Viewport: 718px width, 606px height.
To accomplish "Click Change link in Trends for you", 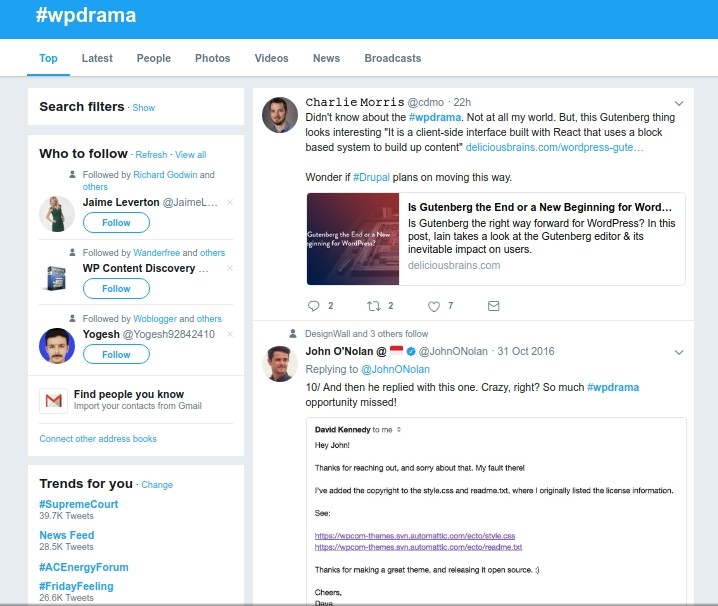I will pos(157,485).
